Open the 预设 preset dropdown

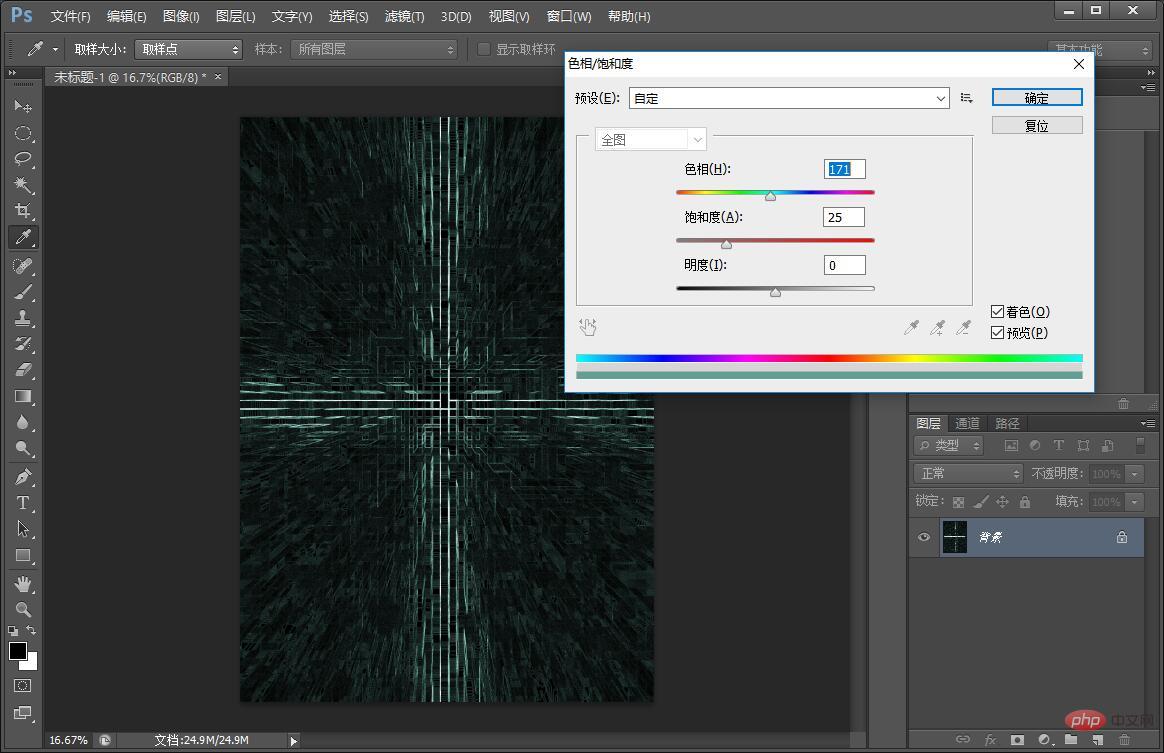click(788, 98)
